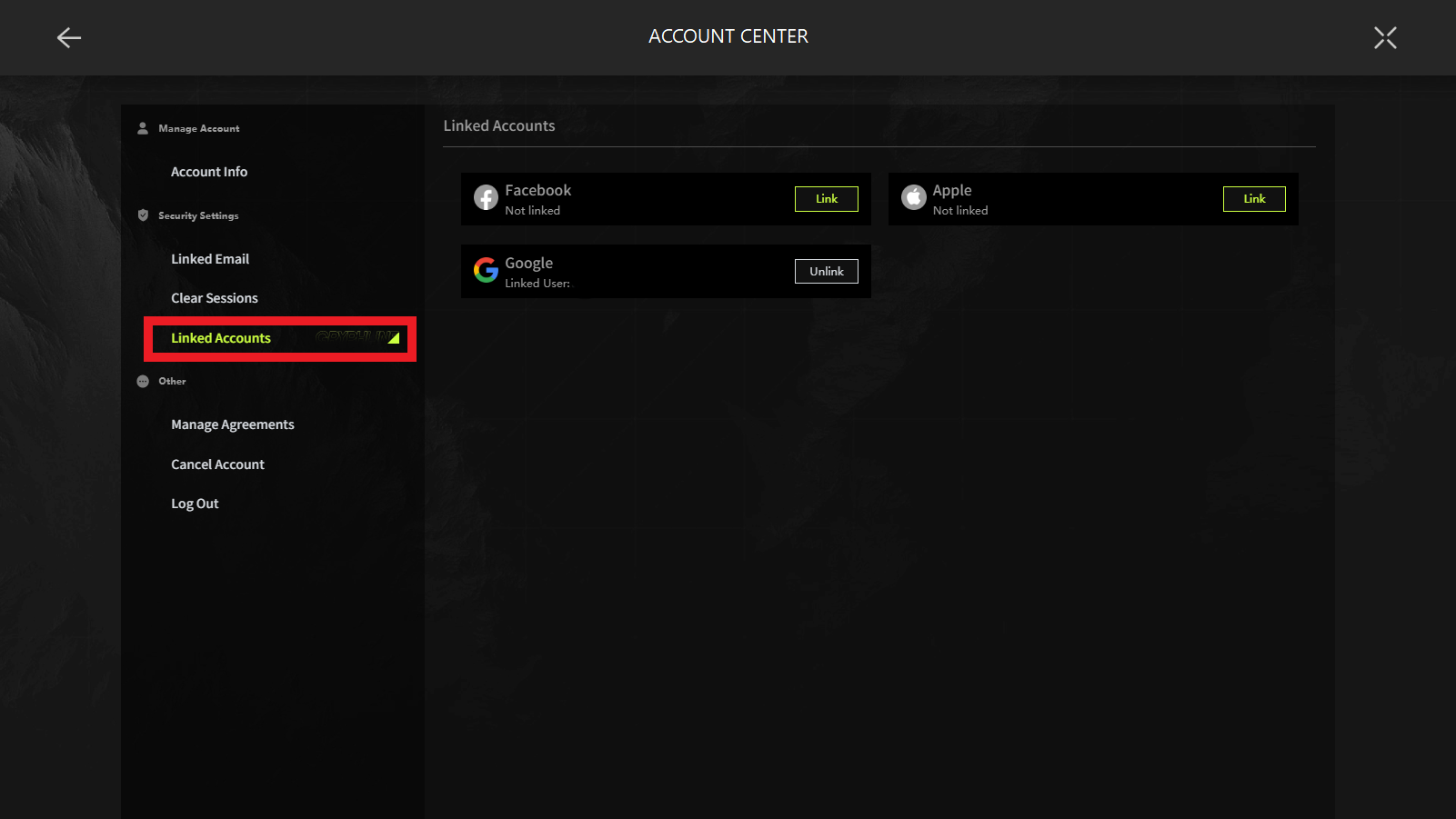Link the Facebook account
Screen dimensions: 1456x819
tap(826, 199)
